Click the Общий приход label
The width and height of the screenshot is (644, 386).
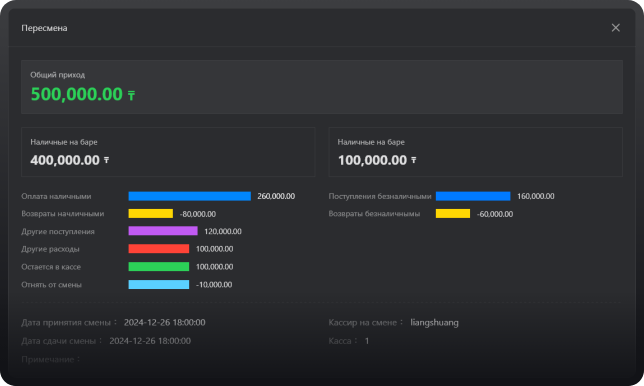[x=58, y=75]
